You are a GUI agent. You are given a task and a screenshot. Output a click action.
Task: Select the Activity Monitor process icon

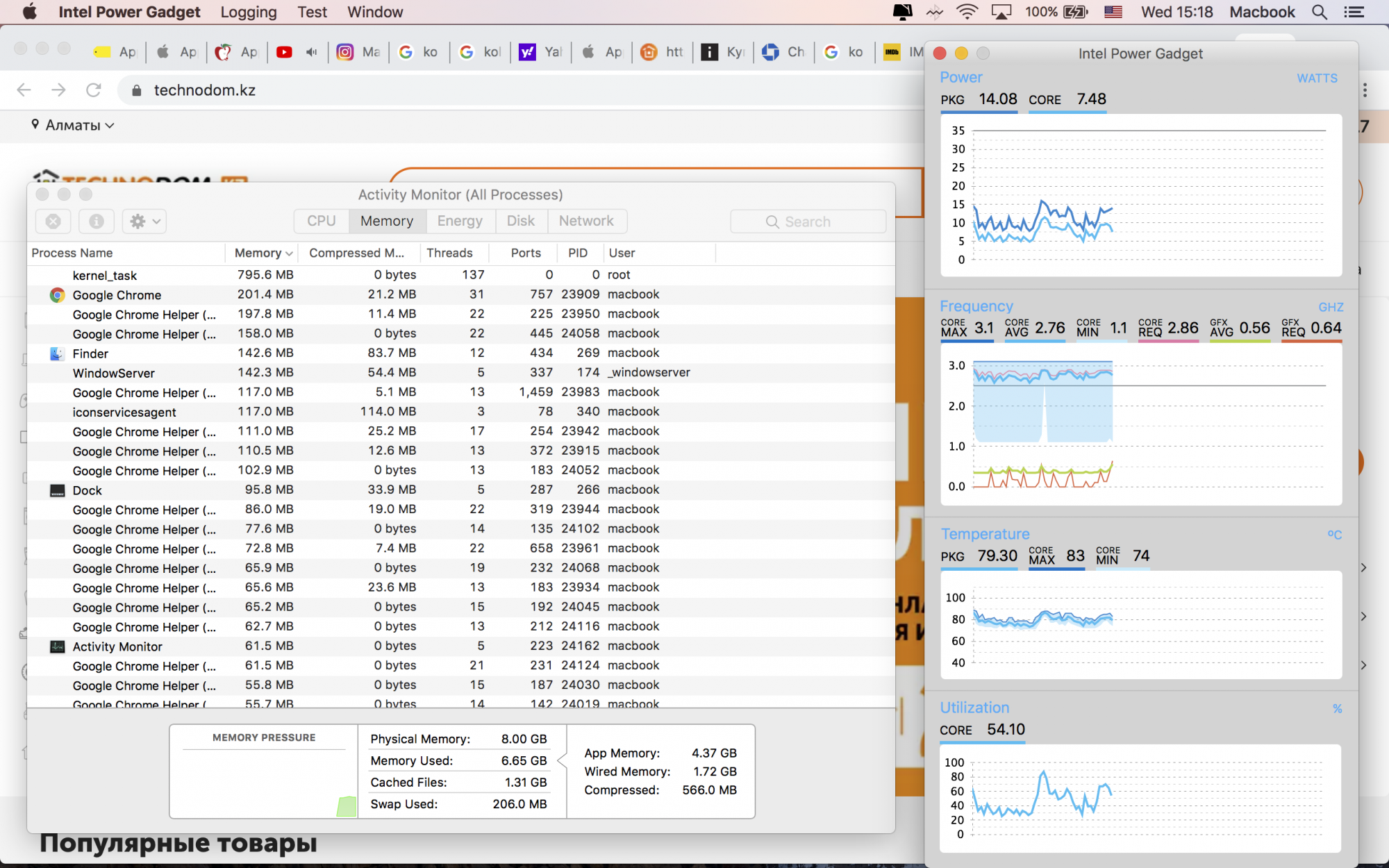[58, 646]
